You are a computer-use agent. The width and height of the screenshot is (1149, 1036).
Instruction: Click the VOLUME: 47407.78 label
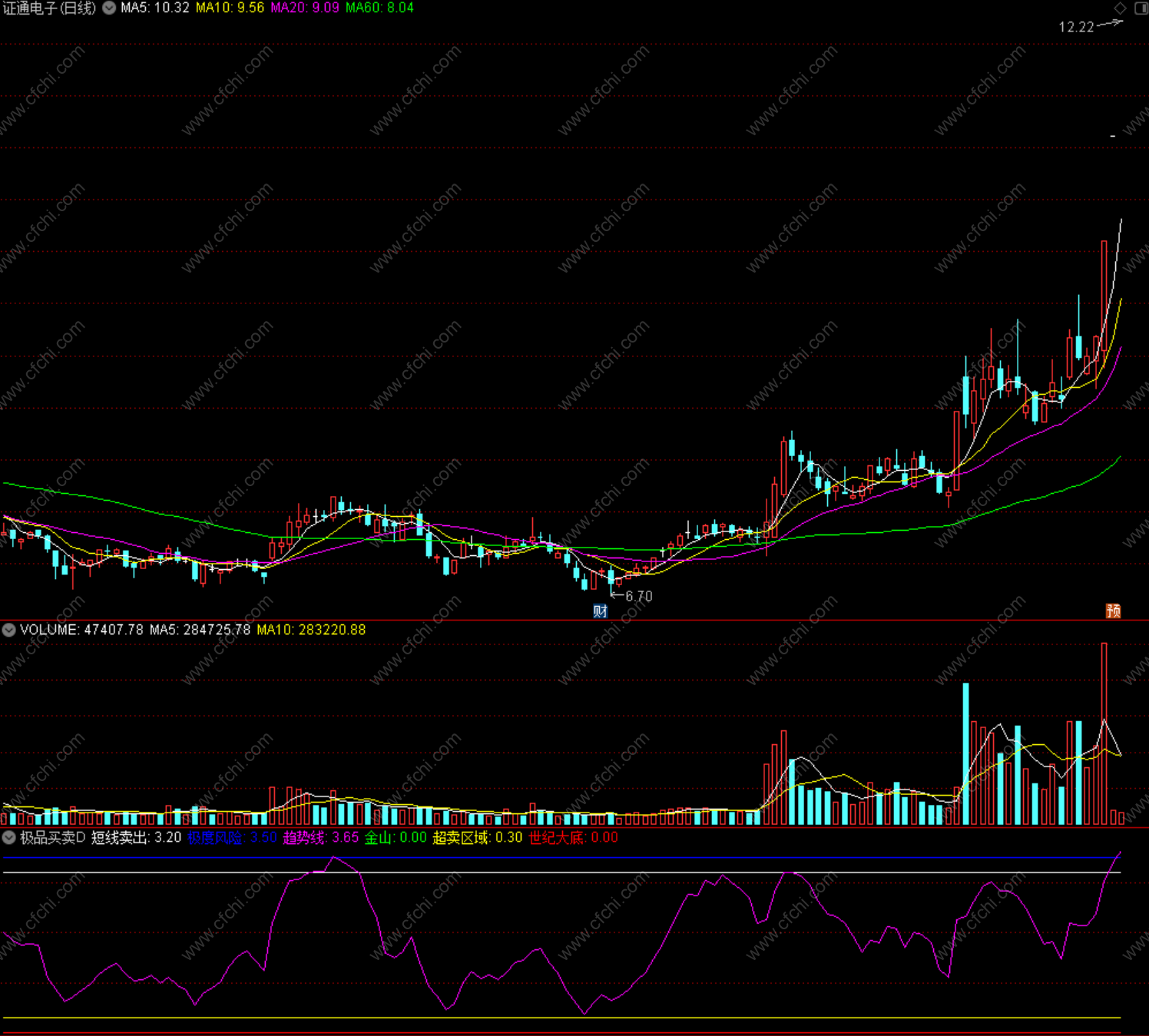[81, 630]
